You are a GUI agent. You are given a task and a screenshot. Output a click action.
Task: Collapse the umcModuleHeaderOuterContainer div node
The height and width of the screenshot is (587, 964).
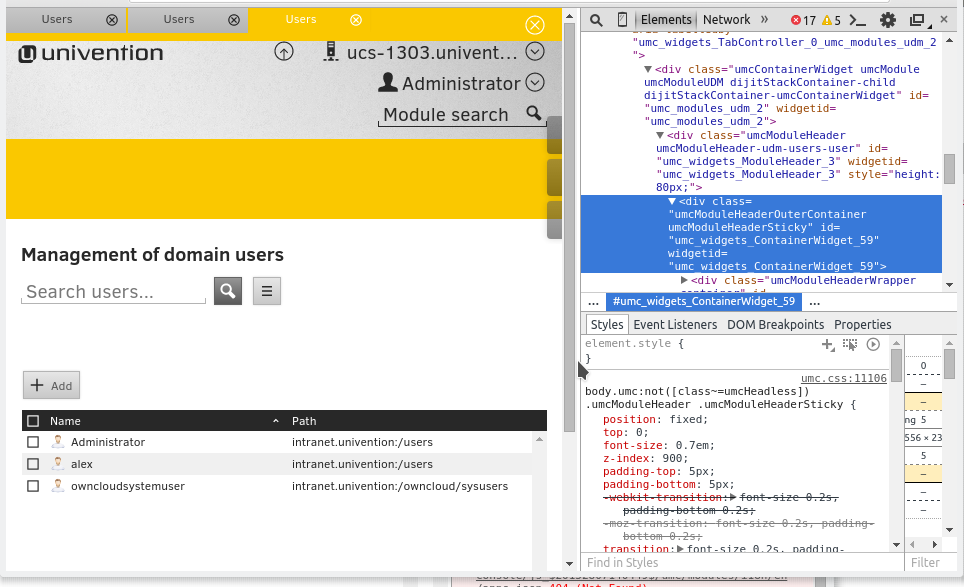pos(672,201)
